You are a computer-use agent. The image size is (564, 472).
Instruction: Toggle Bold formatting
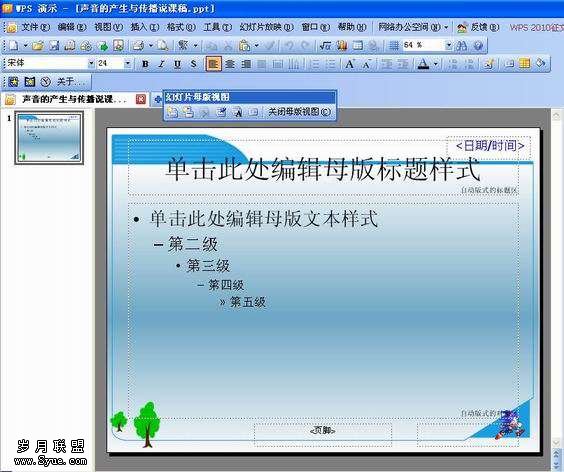point(145,64)
